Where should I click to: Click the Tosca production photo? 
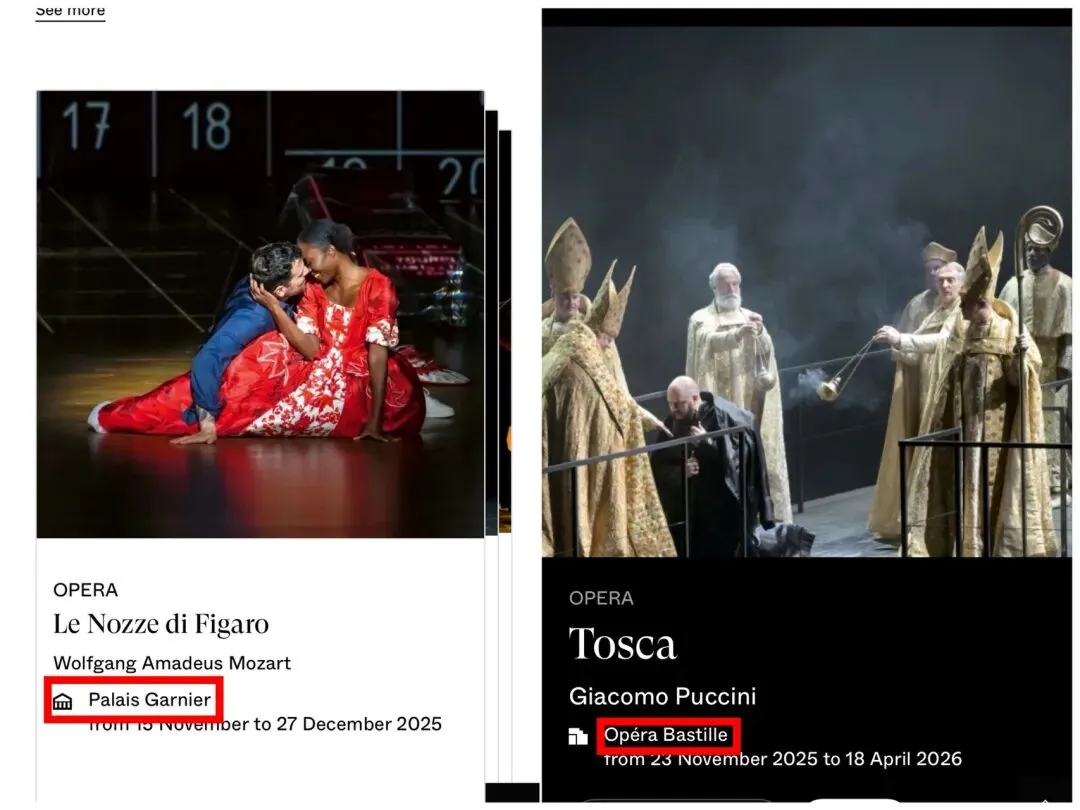[807, 291]
